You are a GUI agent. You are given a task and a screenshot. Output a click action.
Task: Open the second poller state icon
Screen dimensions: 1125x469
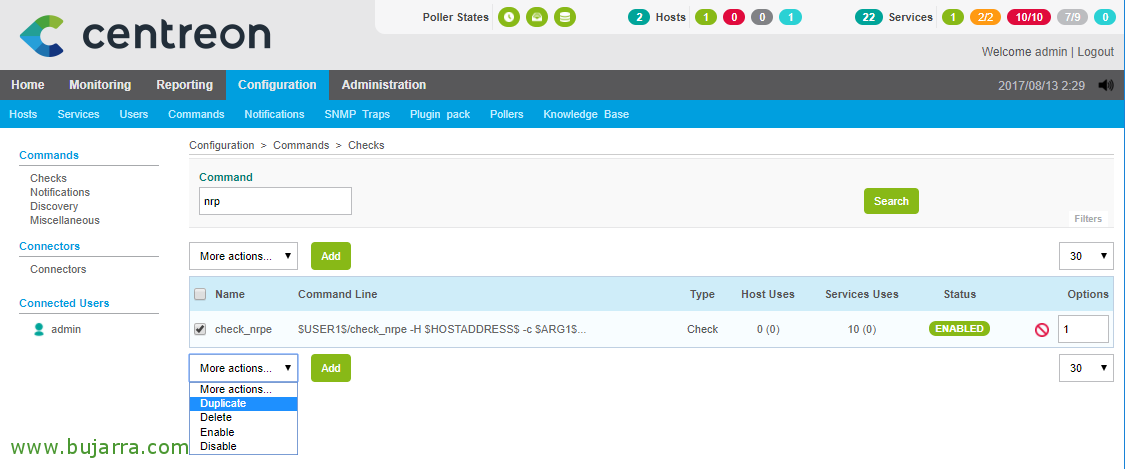coord(537,17)
